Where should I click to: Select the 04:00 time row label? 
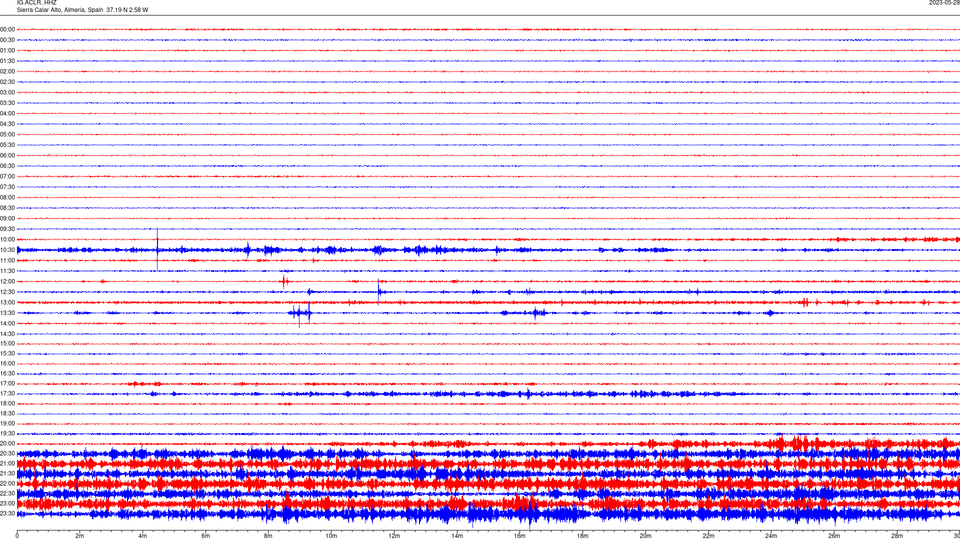click(7, 113)
